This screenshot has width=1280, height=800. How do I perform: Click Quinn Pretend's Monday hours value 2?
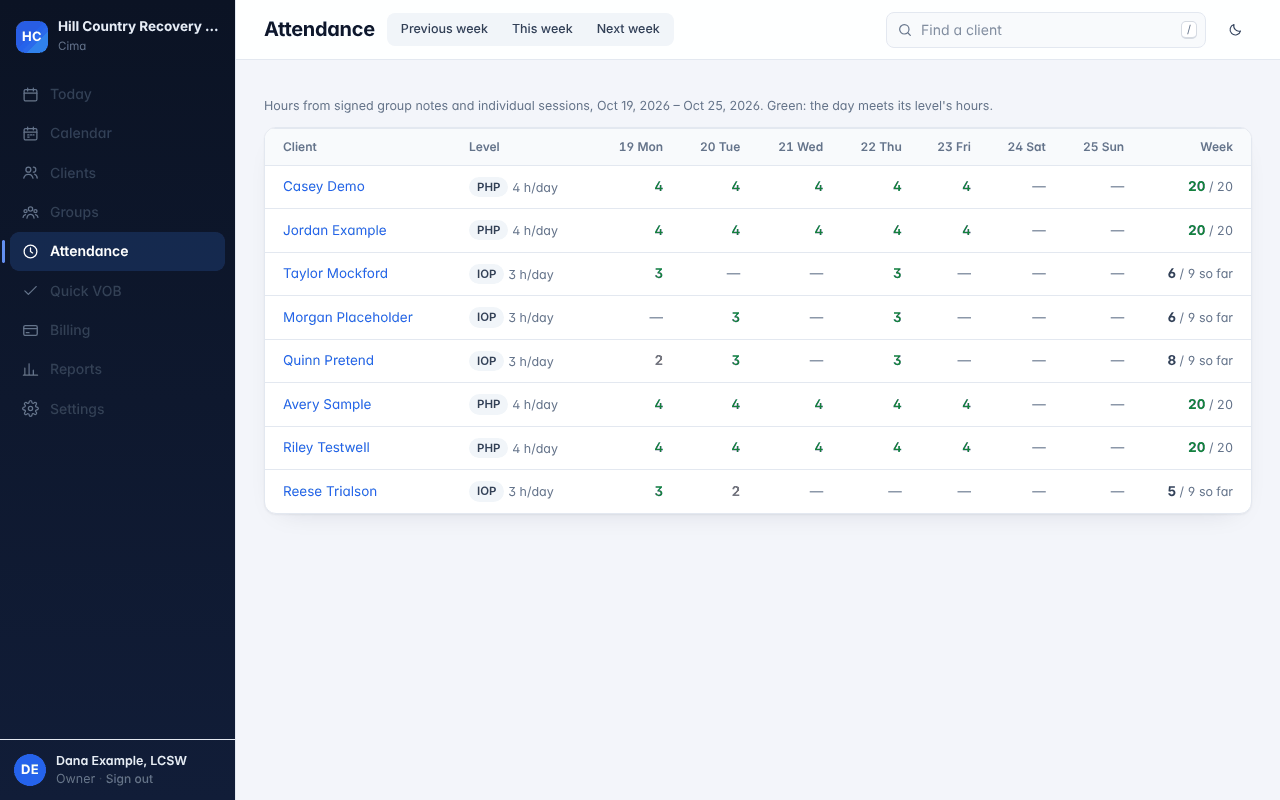[658, 360]
